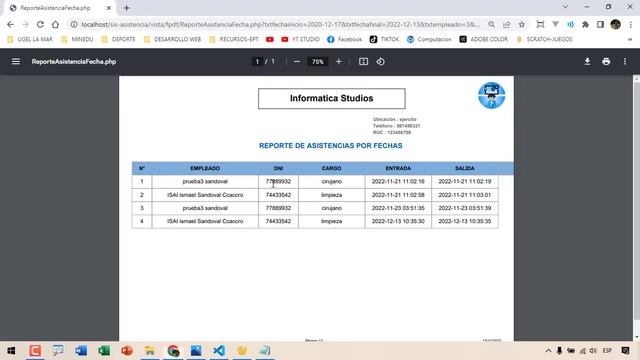640x360 pixels.
Task: Click REPORTE DE ASISTENCIAS POR FECHAS heading
Action: point(331,146)
